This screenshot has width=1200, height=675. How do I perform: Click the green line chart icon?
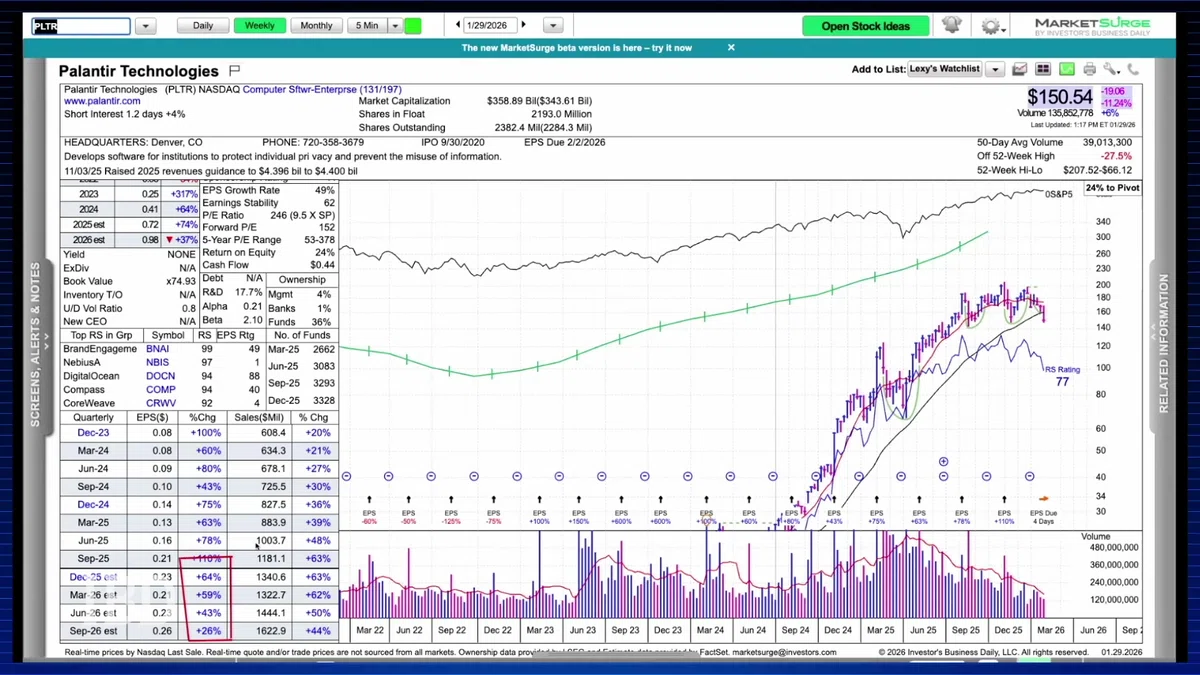[x=1066, y=69]
